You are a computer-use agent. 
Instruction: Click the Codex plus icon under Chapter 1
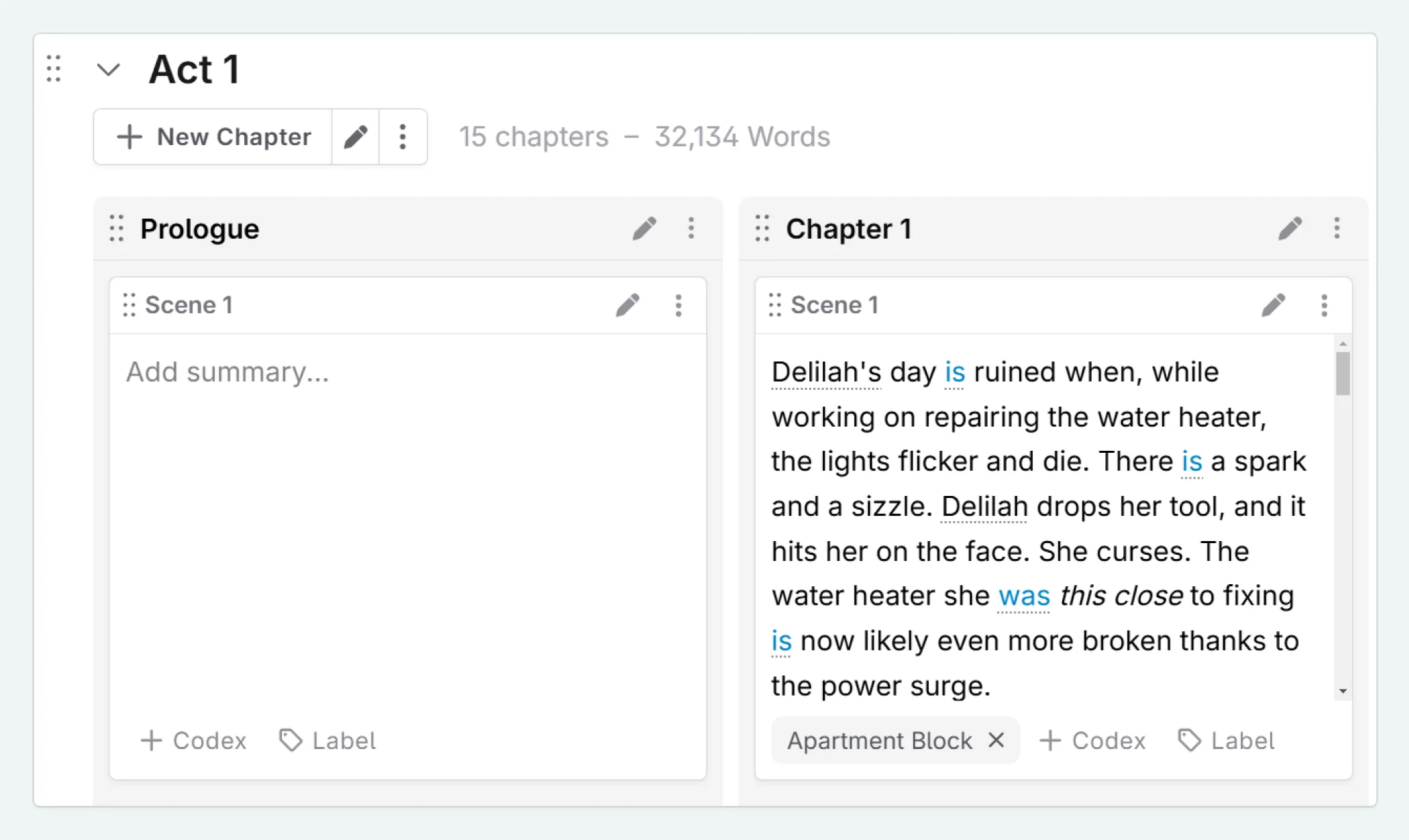1049,741
